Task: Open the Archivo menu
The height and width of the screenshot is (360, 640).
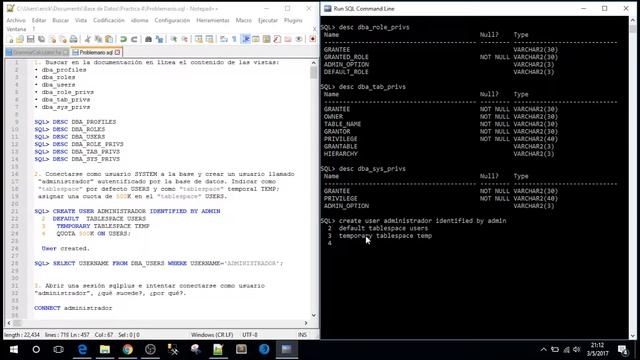Action: 16,20
